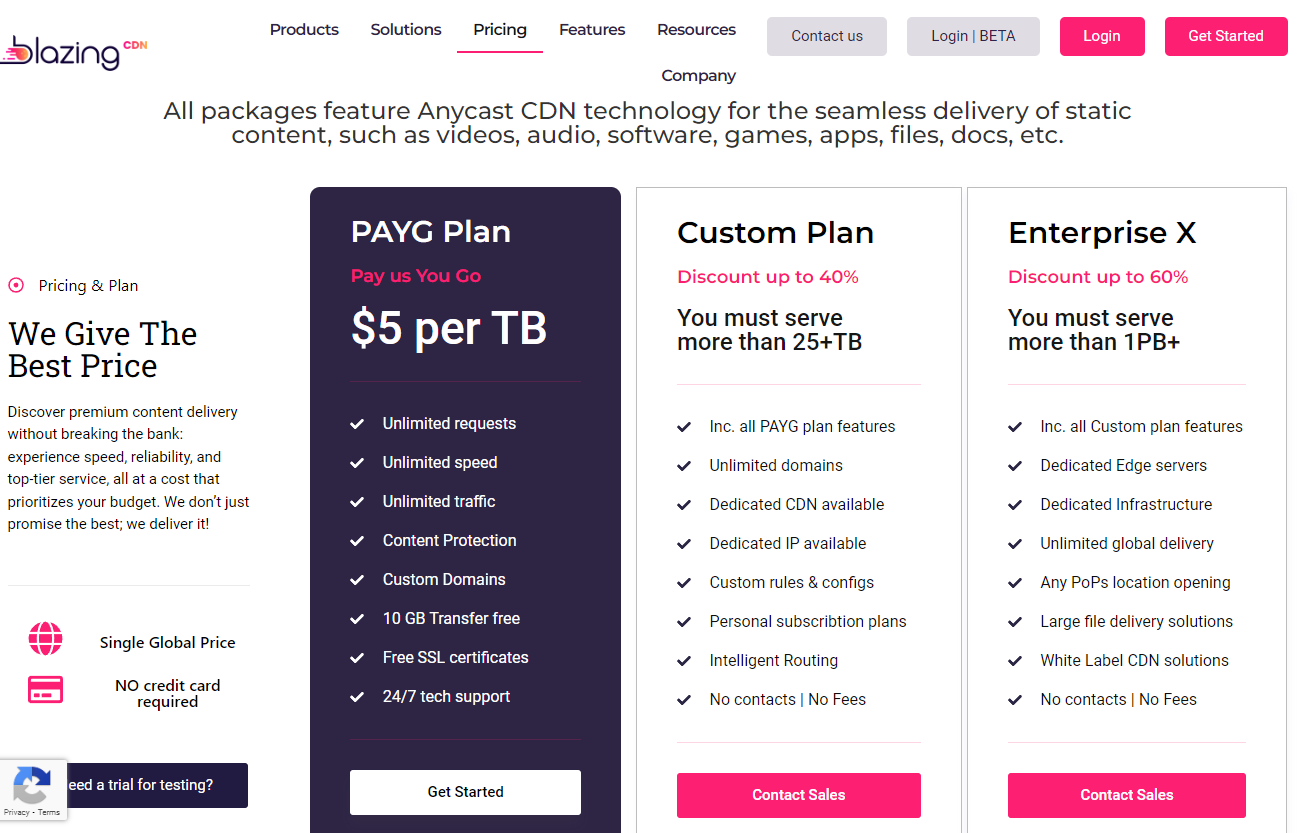1298x833 pixels.
Task: Click the globe Single Global Price icon
Action: 46,638
